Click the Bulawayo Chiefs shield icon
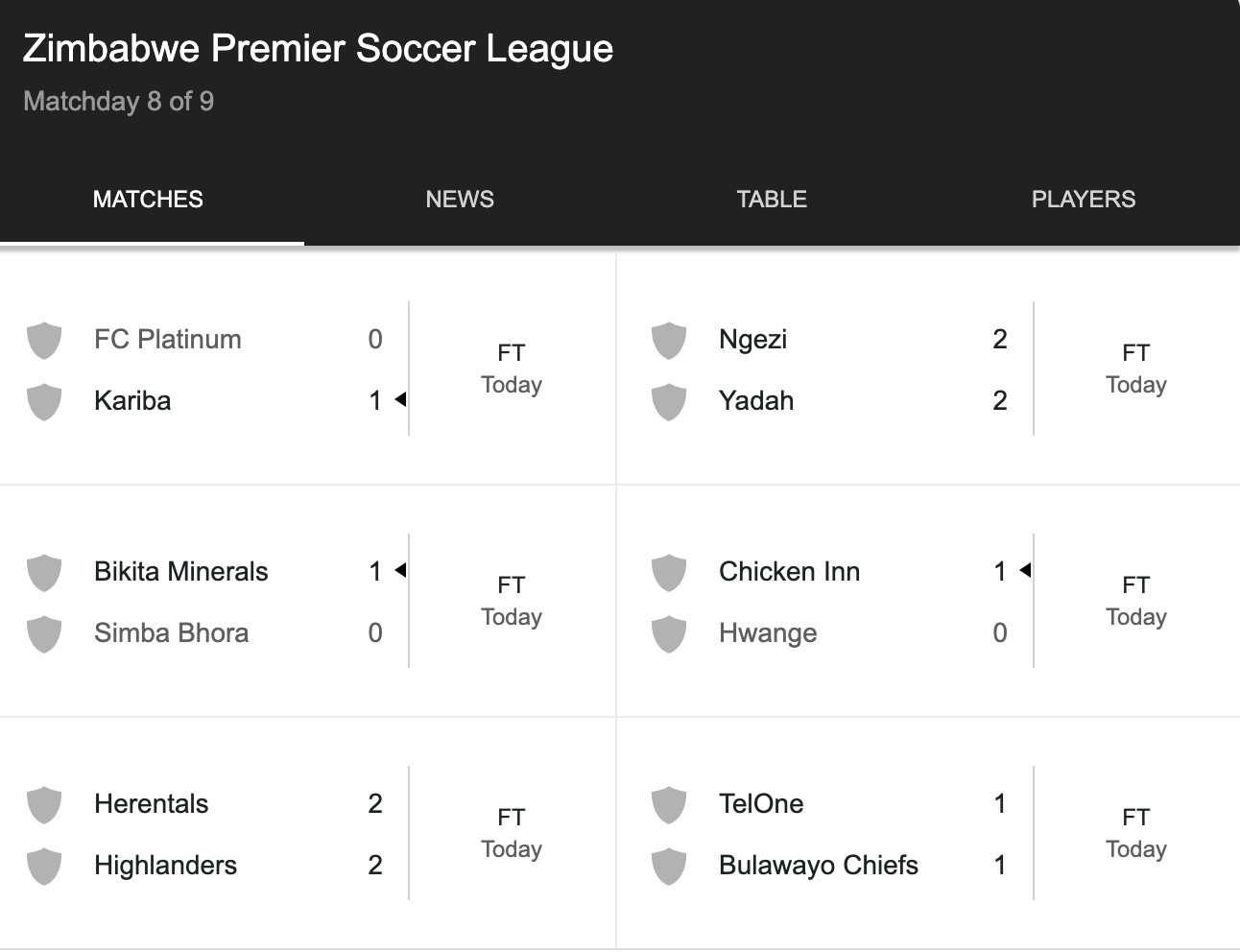The height and width of the screenshot is (952, 1240). [x=669, y=866]
